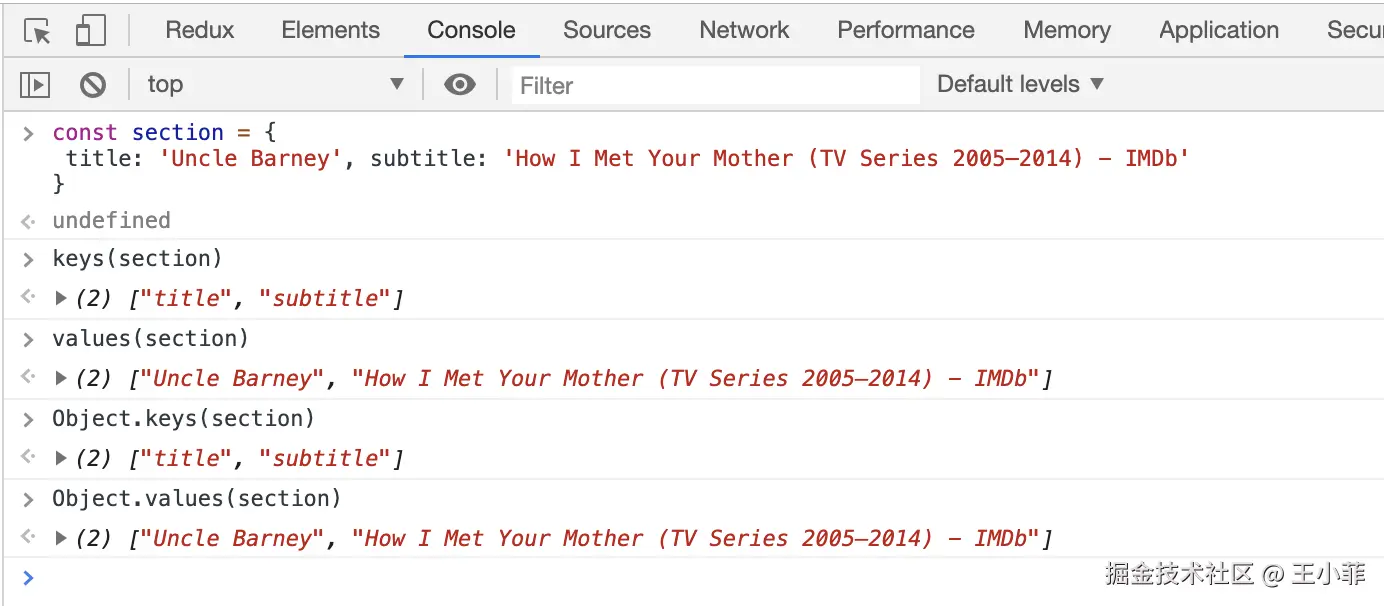Open the Application tab
Image resolution: width=1384 pixels, height=606 pixels.
[1218, 30]
